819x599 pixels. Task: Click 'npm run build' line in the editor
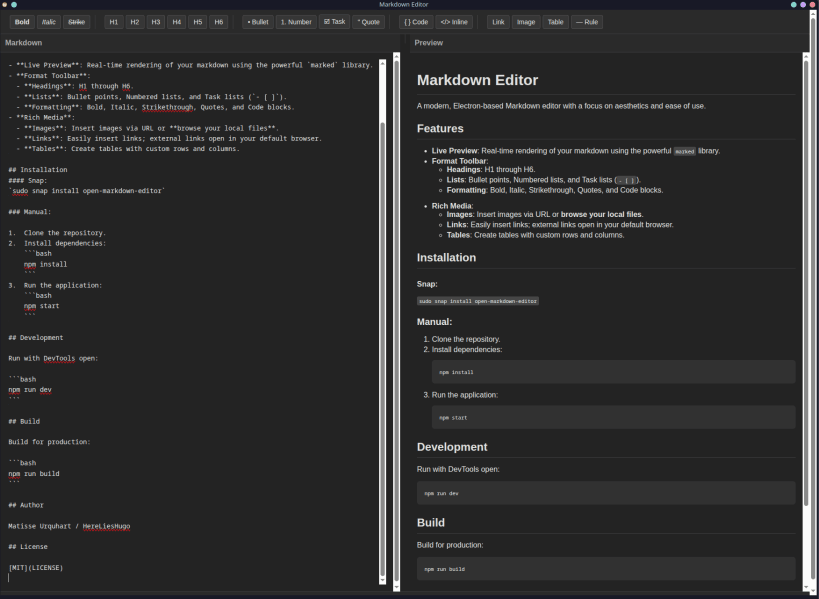tap(33, 474)
